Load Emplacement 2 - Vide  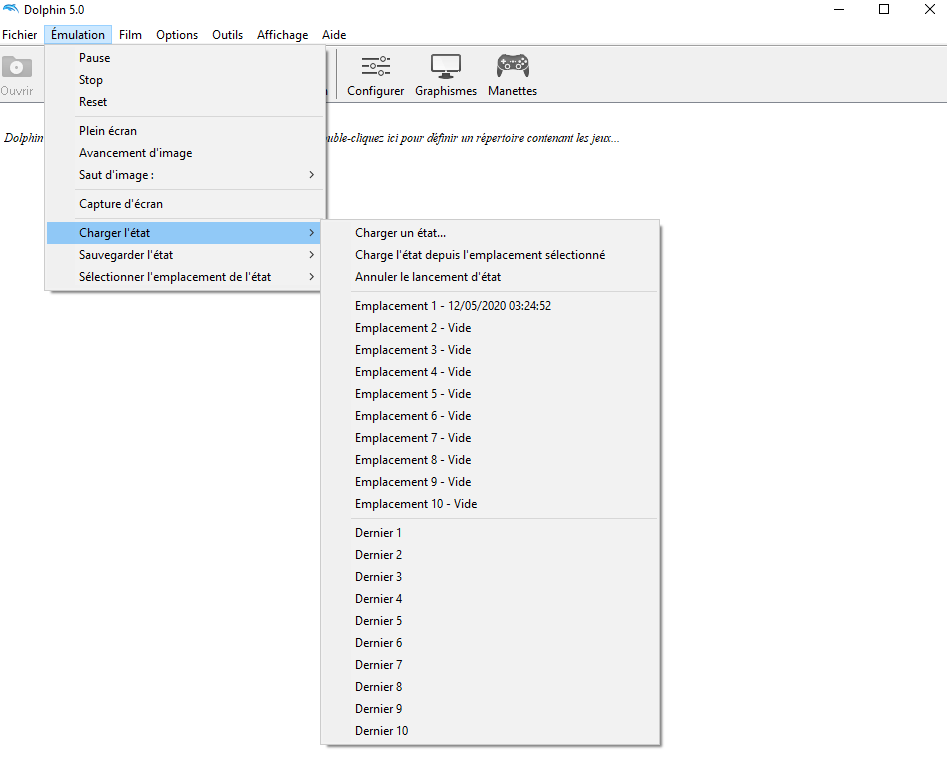point(490,328)
